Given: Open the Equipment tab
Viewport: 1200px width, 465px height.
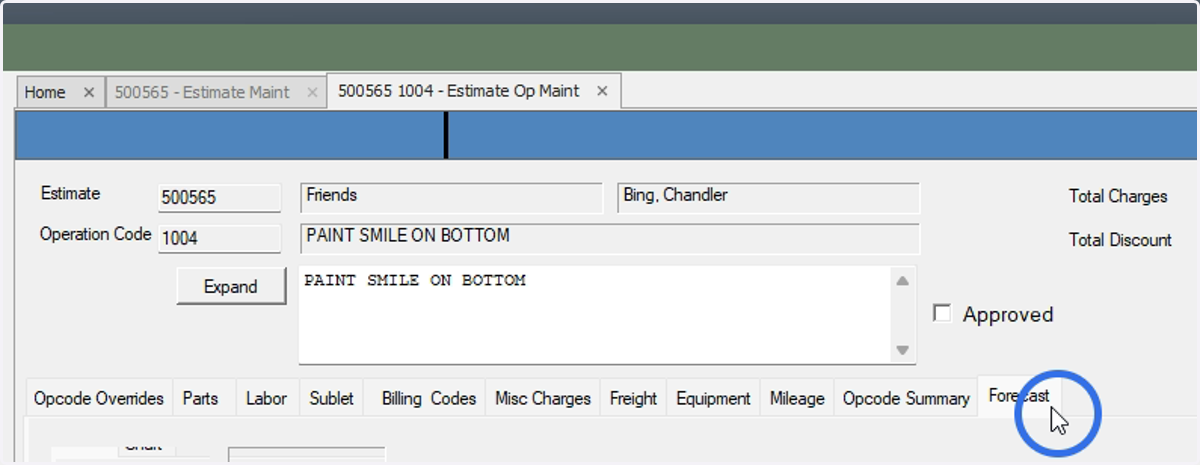Looking at the screenshot, I should [x=713, y=398].
